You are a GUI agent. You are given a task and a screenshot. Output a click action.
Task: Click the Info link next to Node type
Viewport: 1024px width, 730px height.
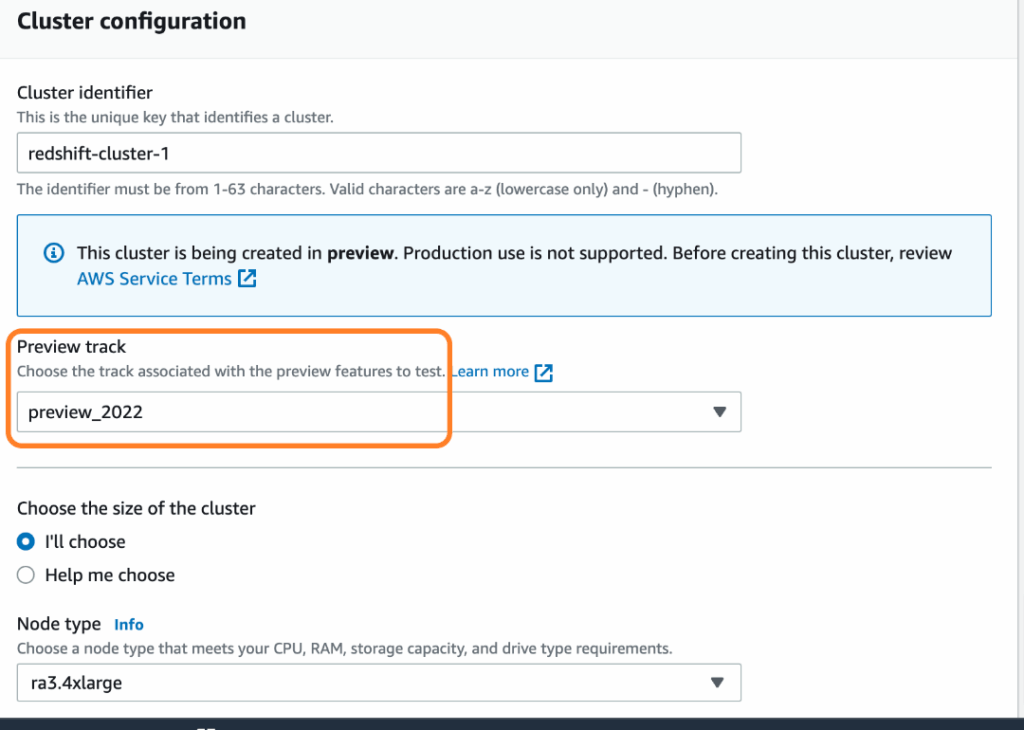[x=129, y=625]
